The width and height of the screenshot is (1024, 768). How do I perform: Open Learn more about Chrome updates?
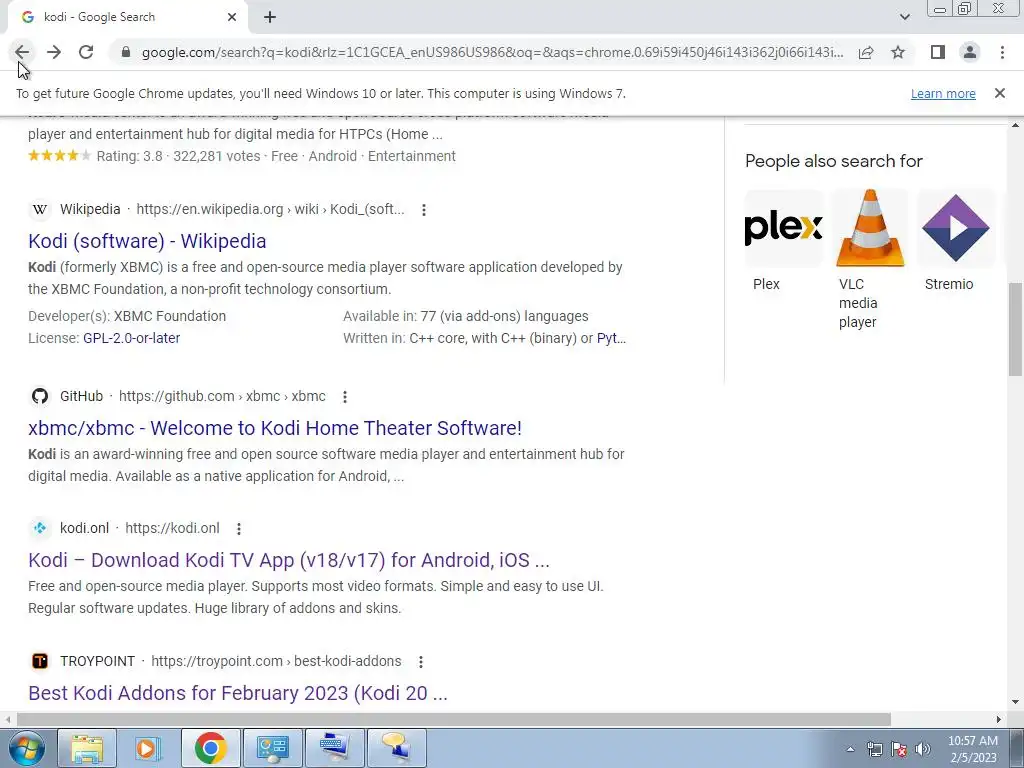pos(943,93)
